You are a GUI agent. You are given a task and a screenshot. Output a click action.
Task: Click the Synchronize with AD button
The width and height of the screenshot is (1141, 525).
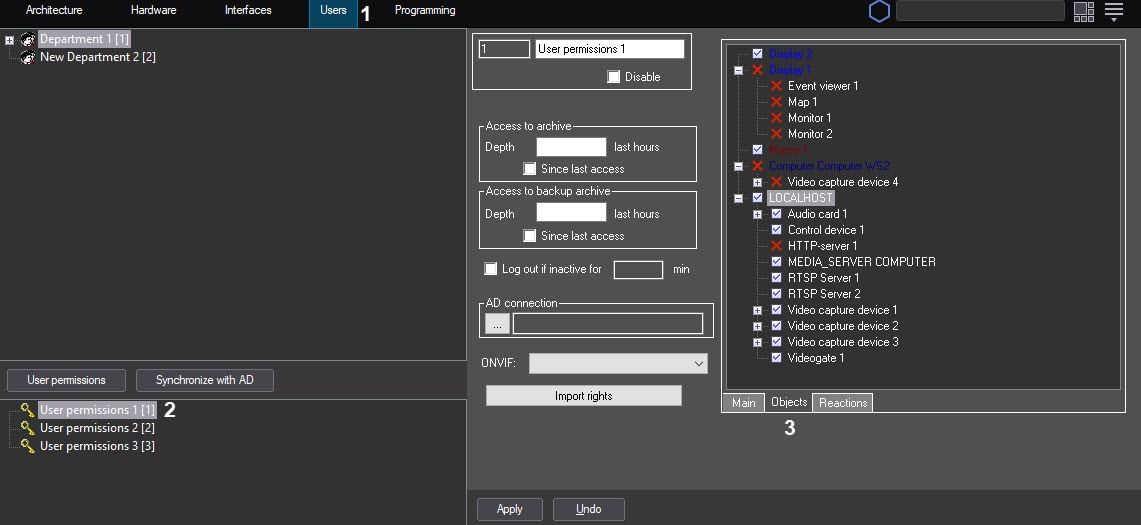[x=204, y=380]
